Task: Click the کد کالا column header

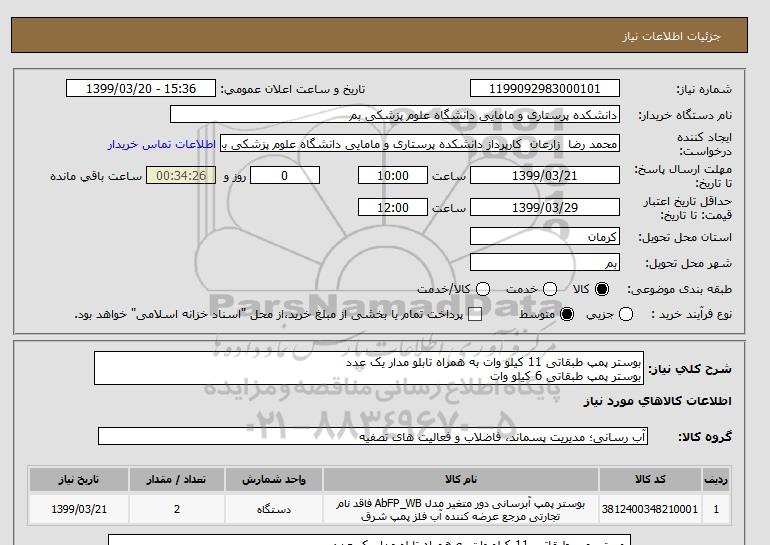Action: tap(650, 479)
